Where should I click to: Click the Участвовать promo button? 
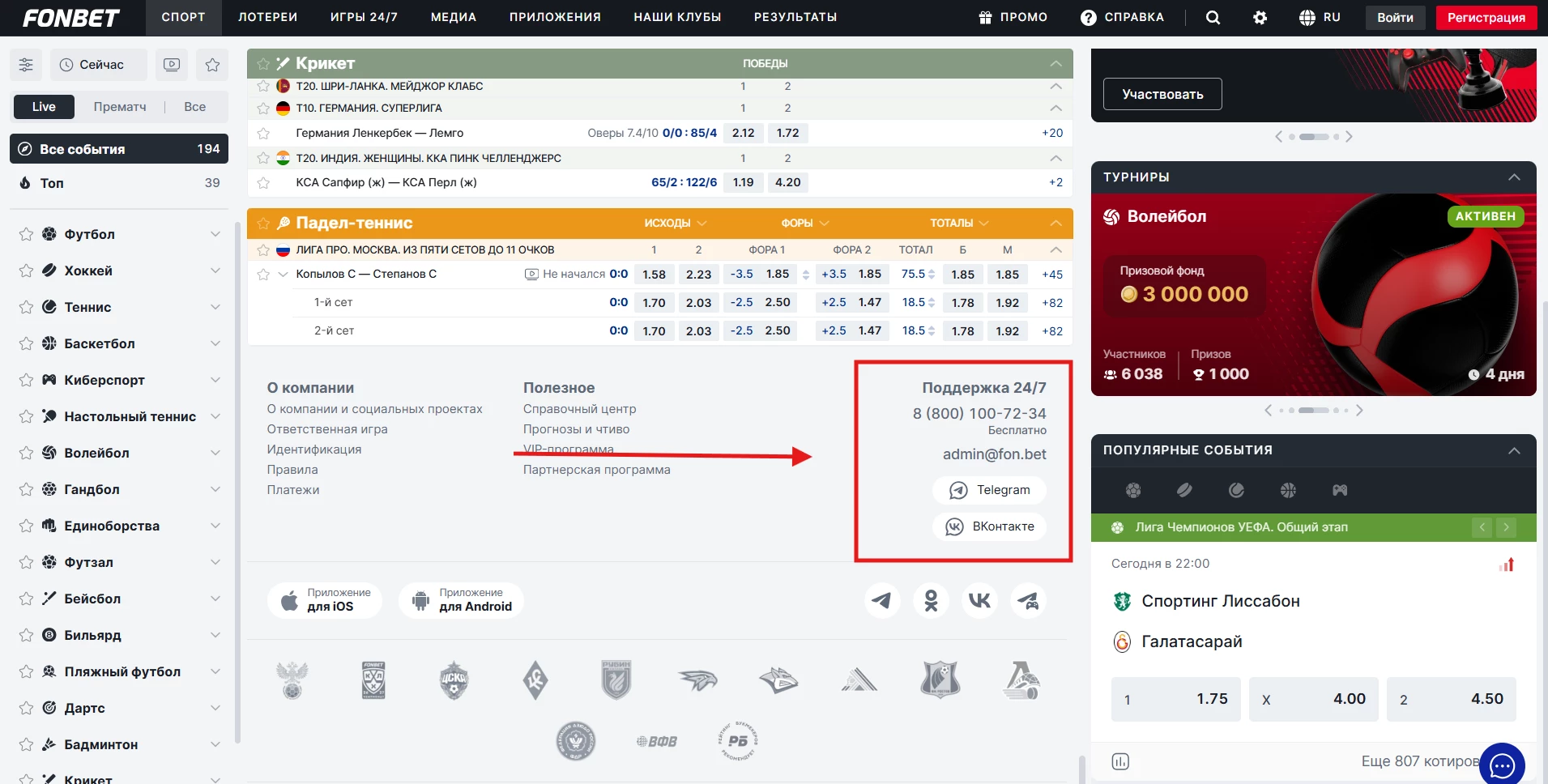pyautogui.click(x=1162, y=94)
